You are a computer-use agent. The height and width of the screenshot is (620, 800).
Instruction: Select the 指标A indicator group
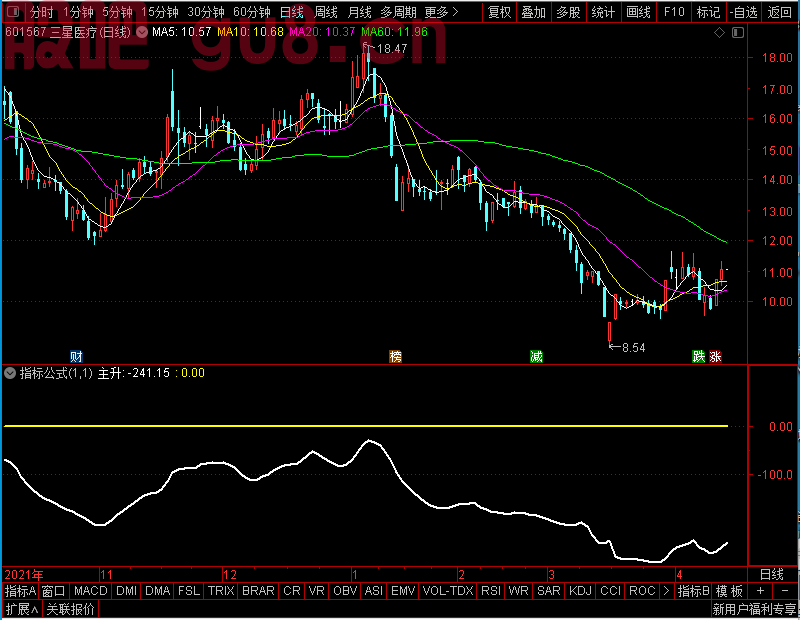20,591
